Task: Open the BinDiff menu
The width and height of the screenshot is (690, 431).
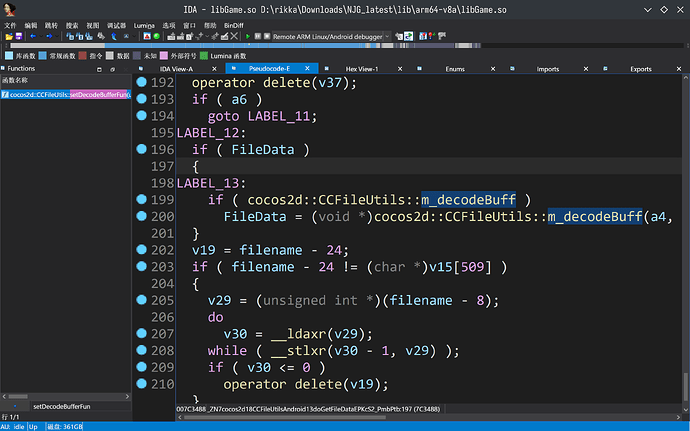Action: [x=234, y=26]
